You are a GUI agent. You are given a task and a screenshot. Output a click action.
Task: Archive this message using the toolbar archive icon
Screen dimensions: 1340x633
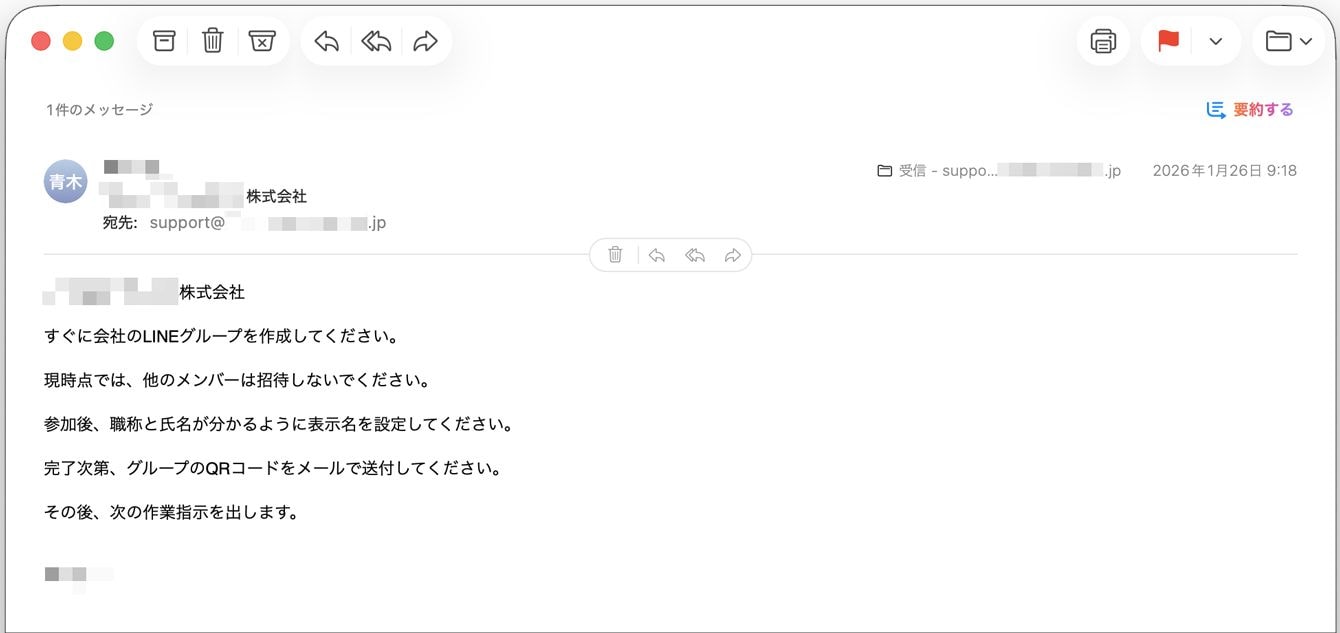(x=164, y=41)
